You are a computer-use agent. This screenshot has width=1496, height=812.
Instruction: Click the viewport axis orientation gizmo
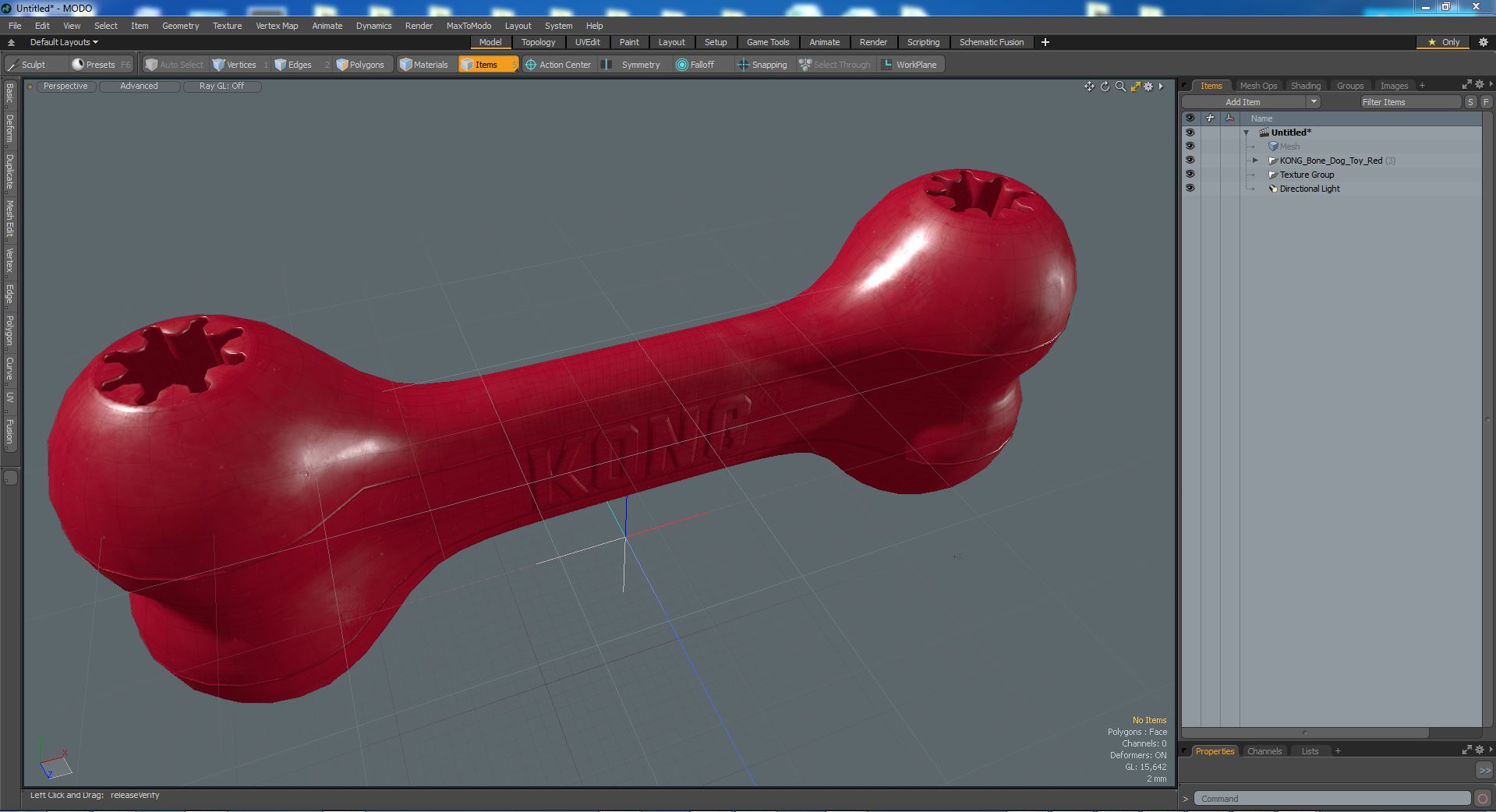[54, 761]
